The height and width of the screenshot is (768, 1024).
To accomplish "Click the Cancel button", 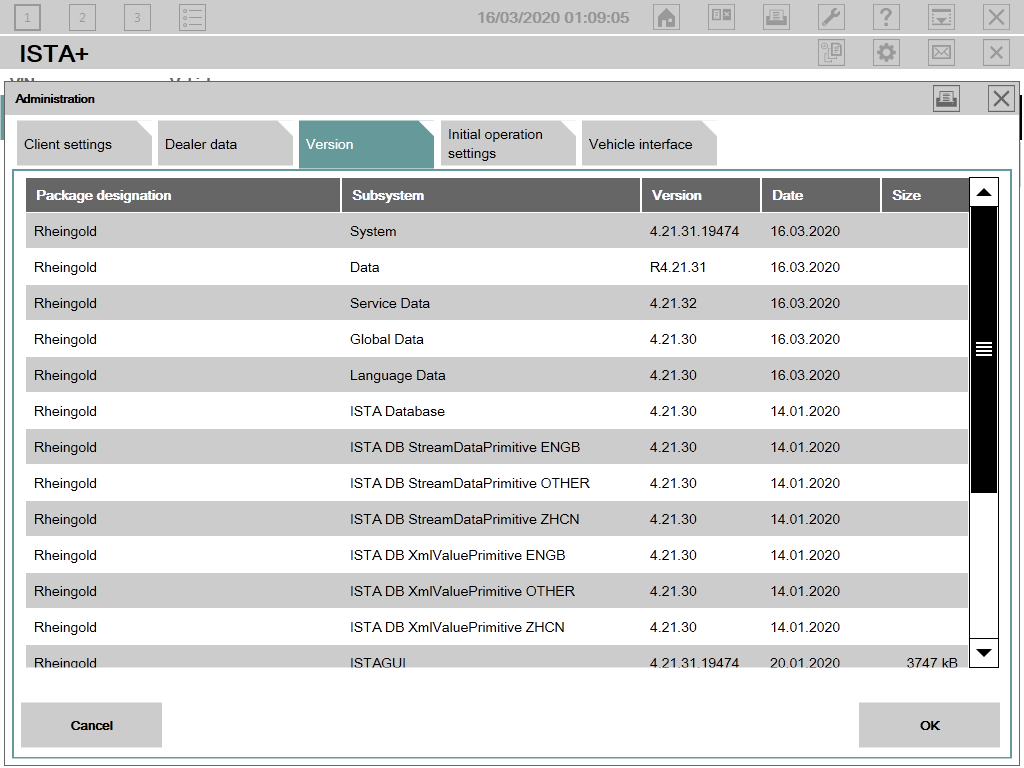I will (91, 725).
